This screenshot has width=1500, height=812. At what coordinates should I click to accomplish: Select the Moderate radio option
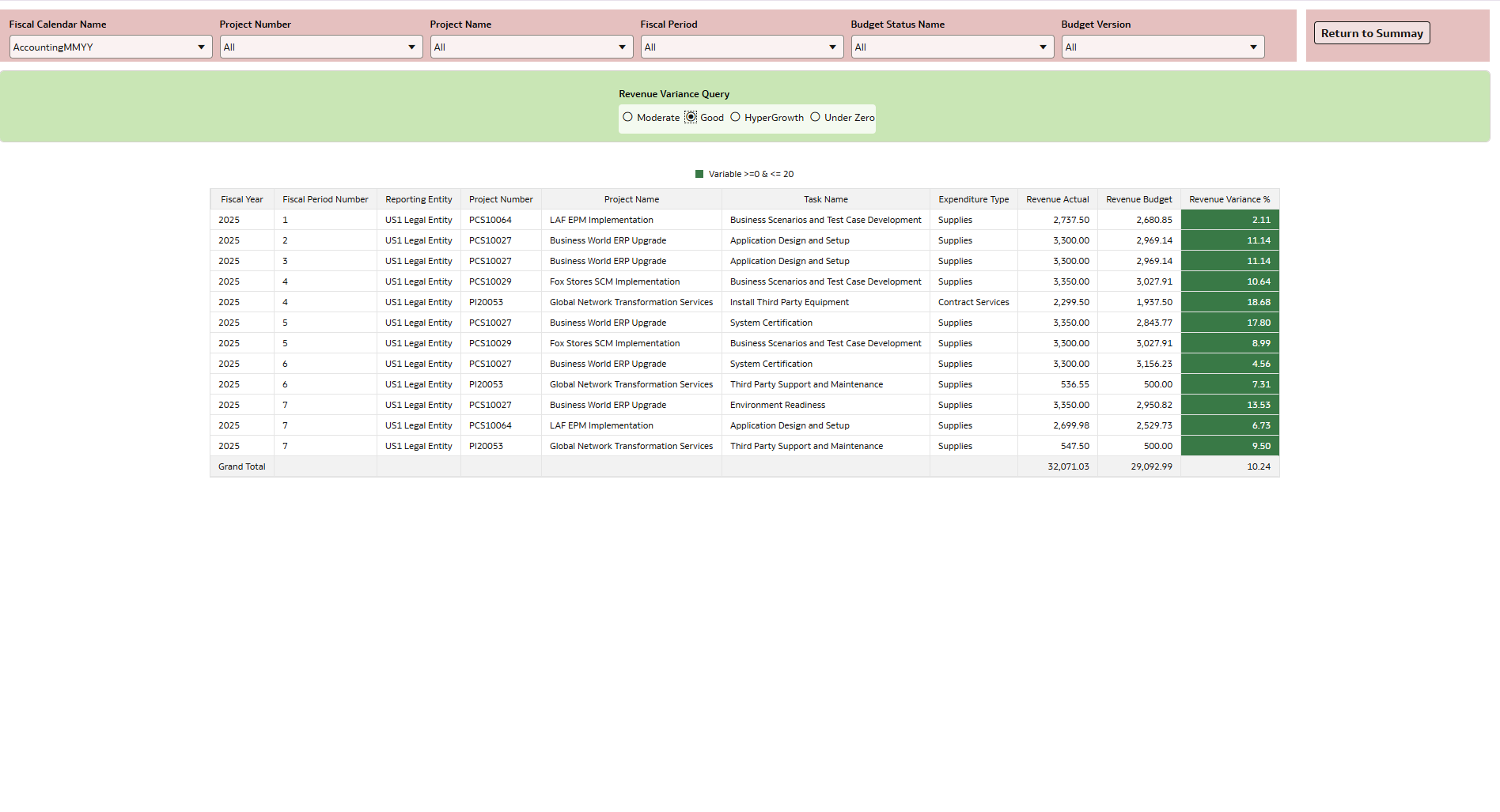point(627,117)
